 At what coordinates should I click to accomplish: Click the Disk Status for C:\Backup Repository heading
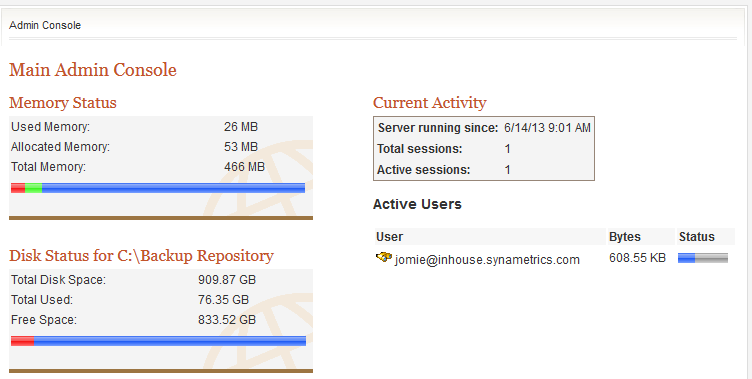coord(141,256)
